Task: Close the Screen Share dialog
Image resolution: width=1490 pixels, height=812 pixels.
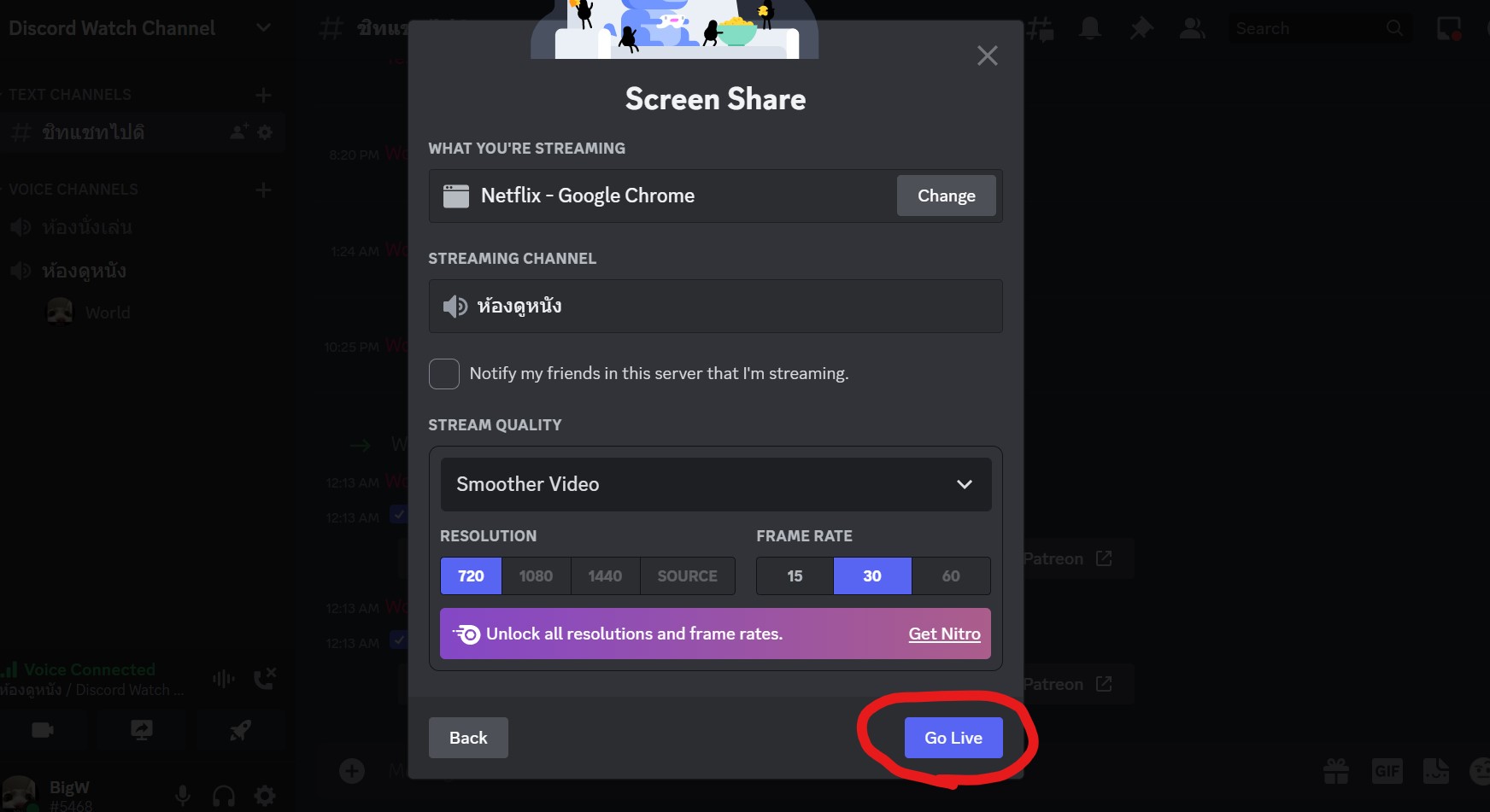Action: click(x=987, y=56)
